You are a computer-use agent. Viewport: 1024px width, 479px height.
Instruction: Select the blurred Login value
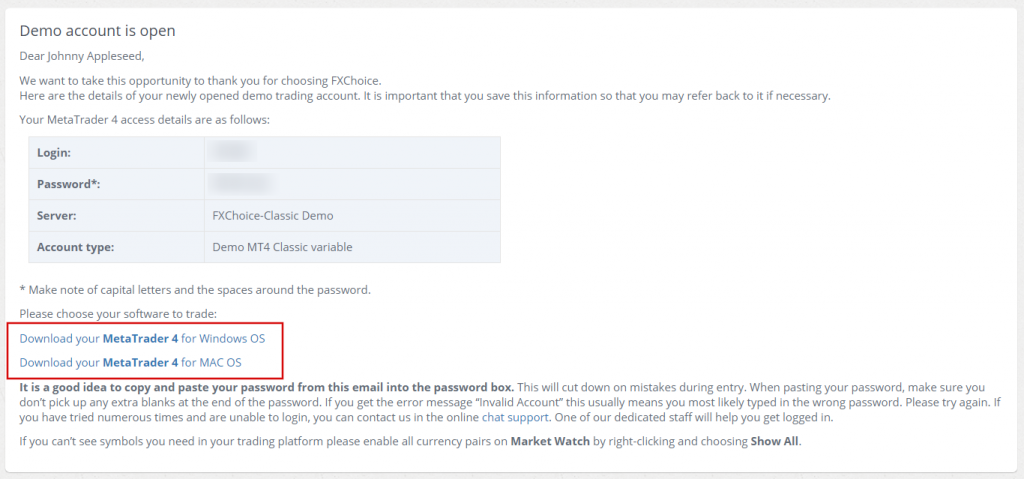[231, 152]
